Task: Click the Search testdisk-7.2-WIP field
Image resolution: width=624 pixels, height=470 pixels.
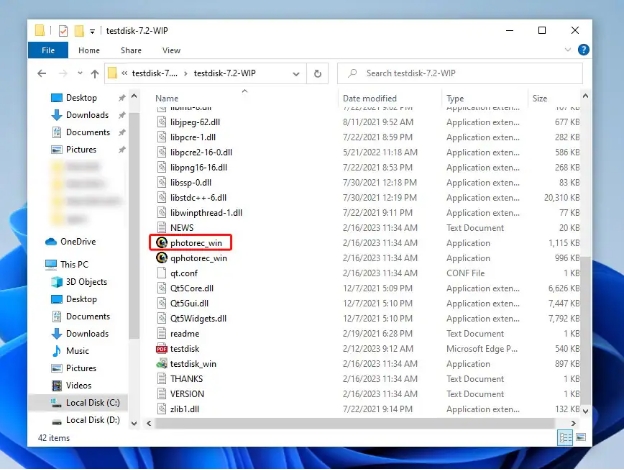Action: pos(460,73)
